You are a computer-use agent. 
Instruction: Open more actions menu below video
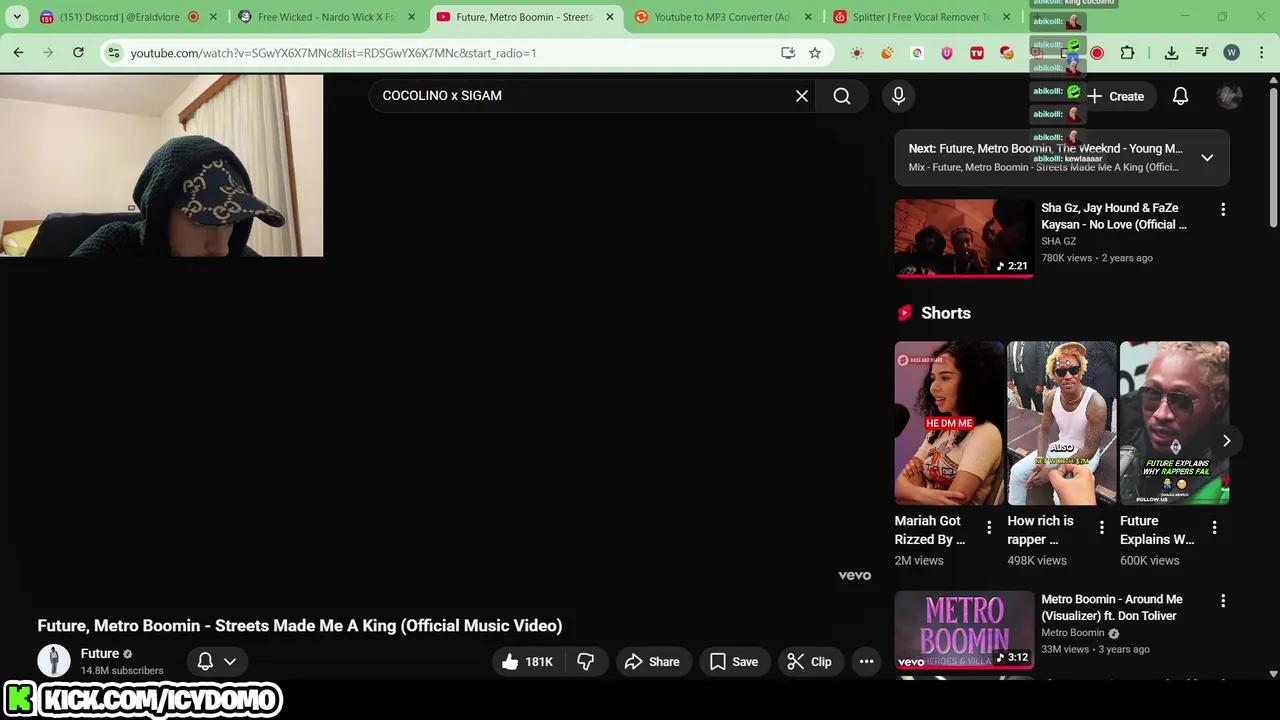867,662
